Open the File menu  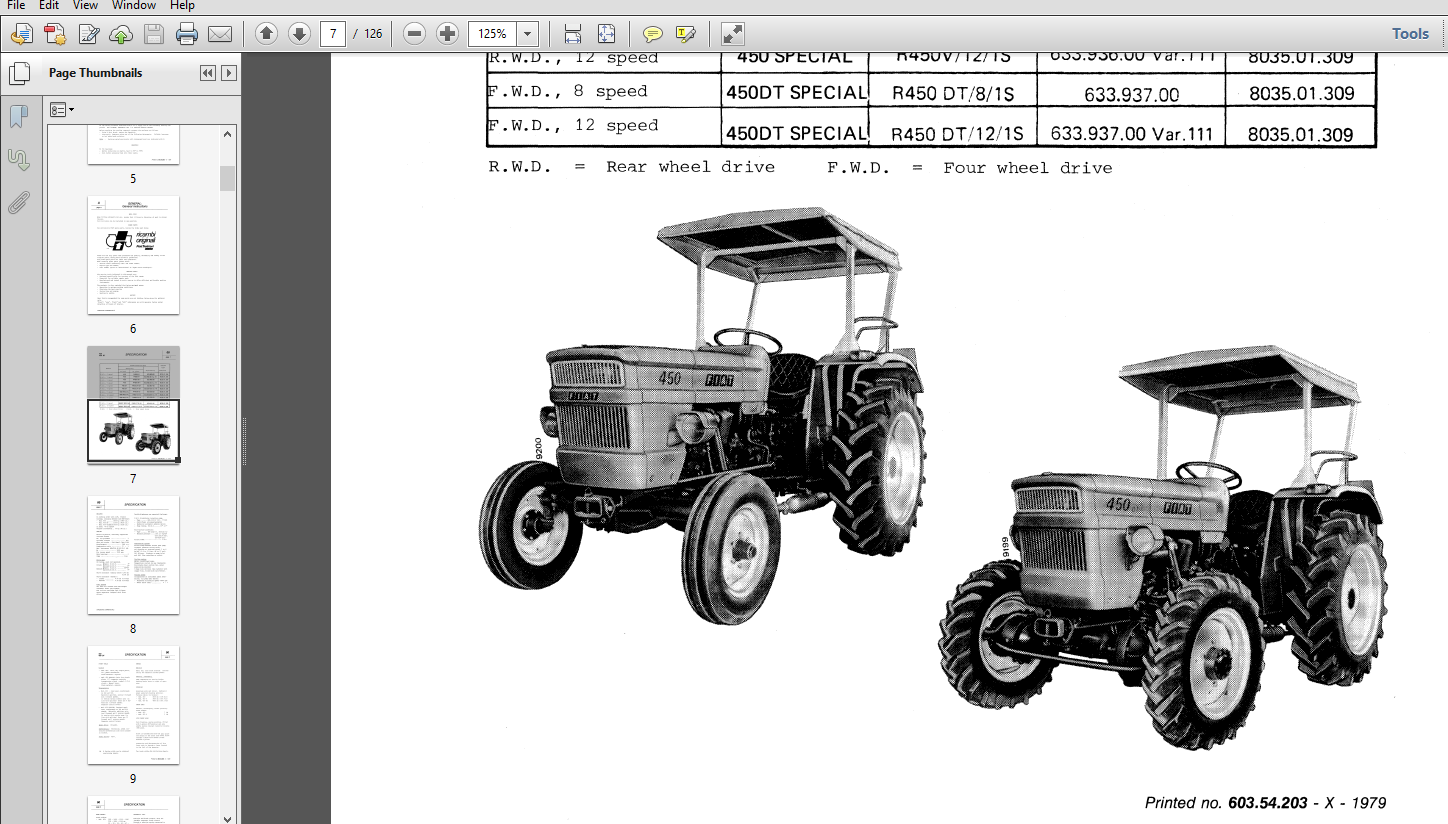(x=16, y=5)
